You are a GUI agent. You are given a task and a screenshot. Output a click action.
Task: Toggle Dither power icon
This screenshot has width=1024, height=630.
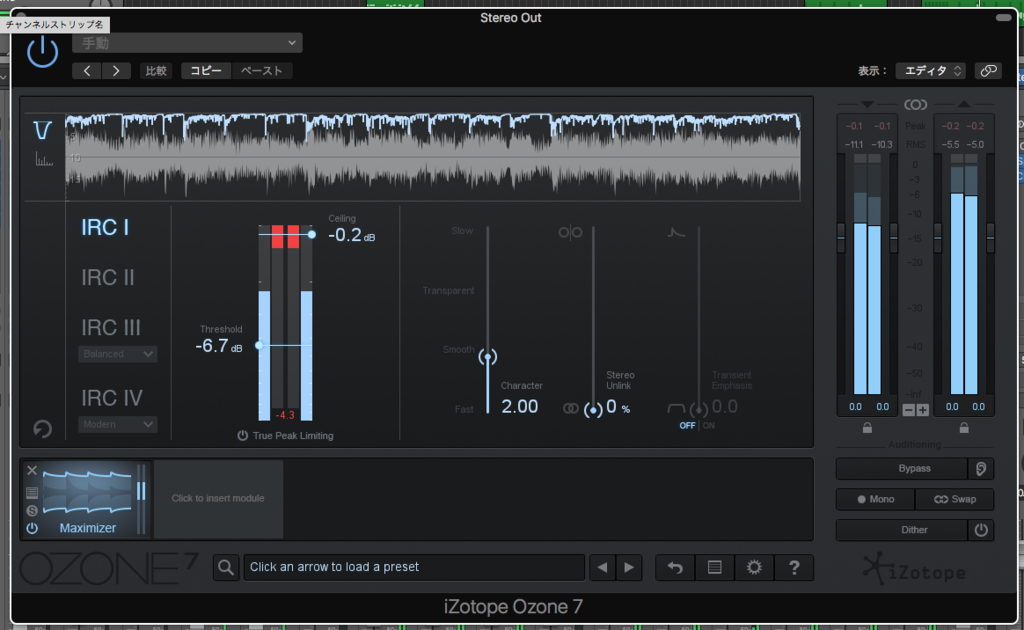point(981,530)
